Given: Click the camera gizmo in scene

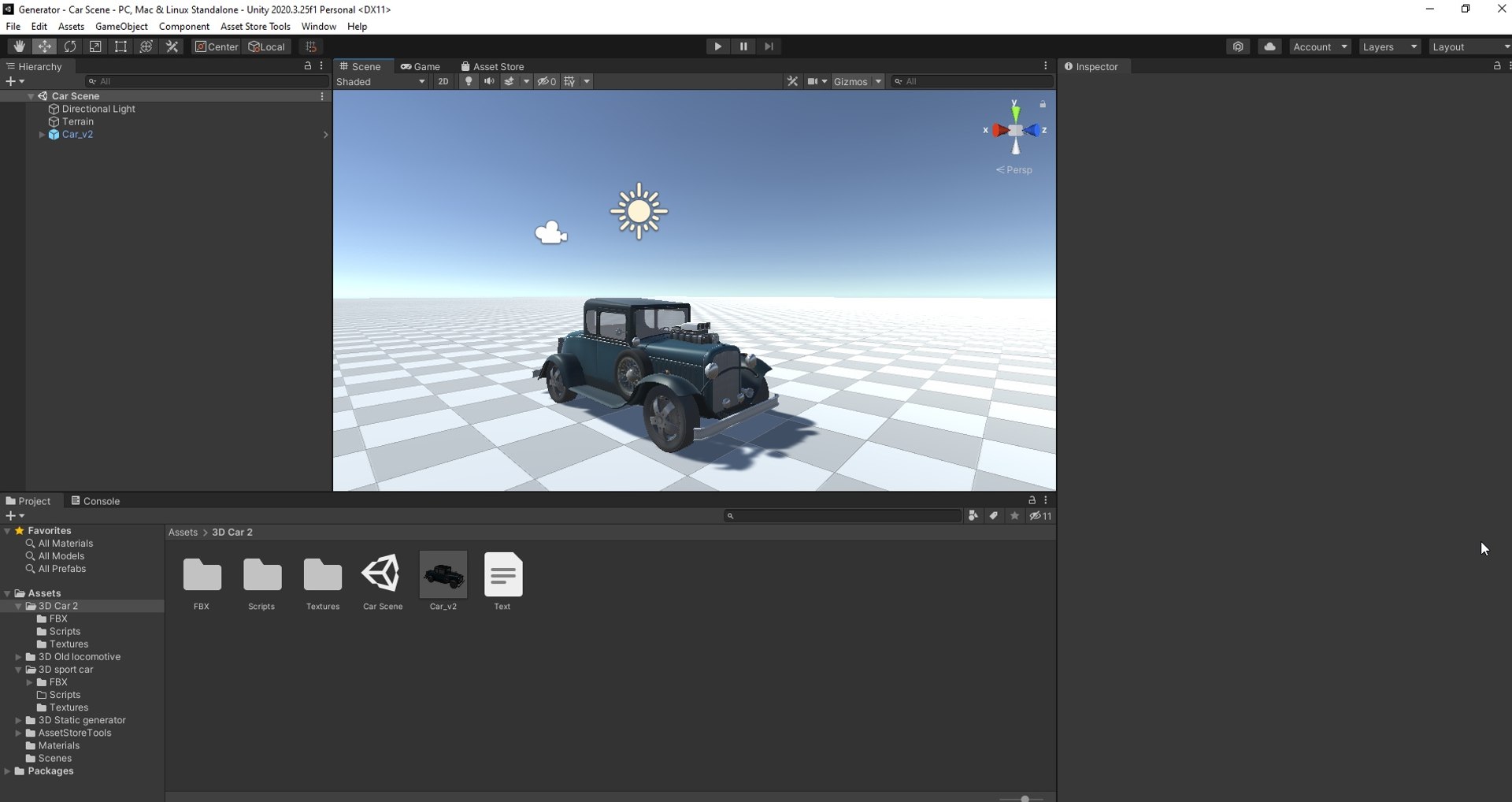Looking at the screenshot, I should tap(551, 232).
